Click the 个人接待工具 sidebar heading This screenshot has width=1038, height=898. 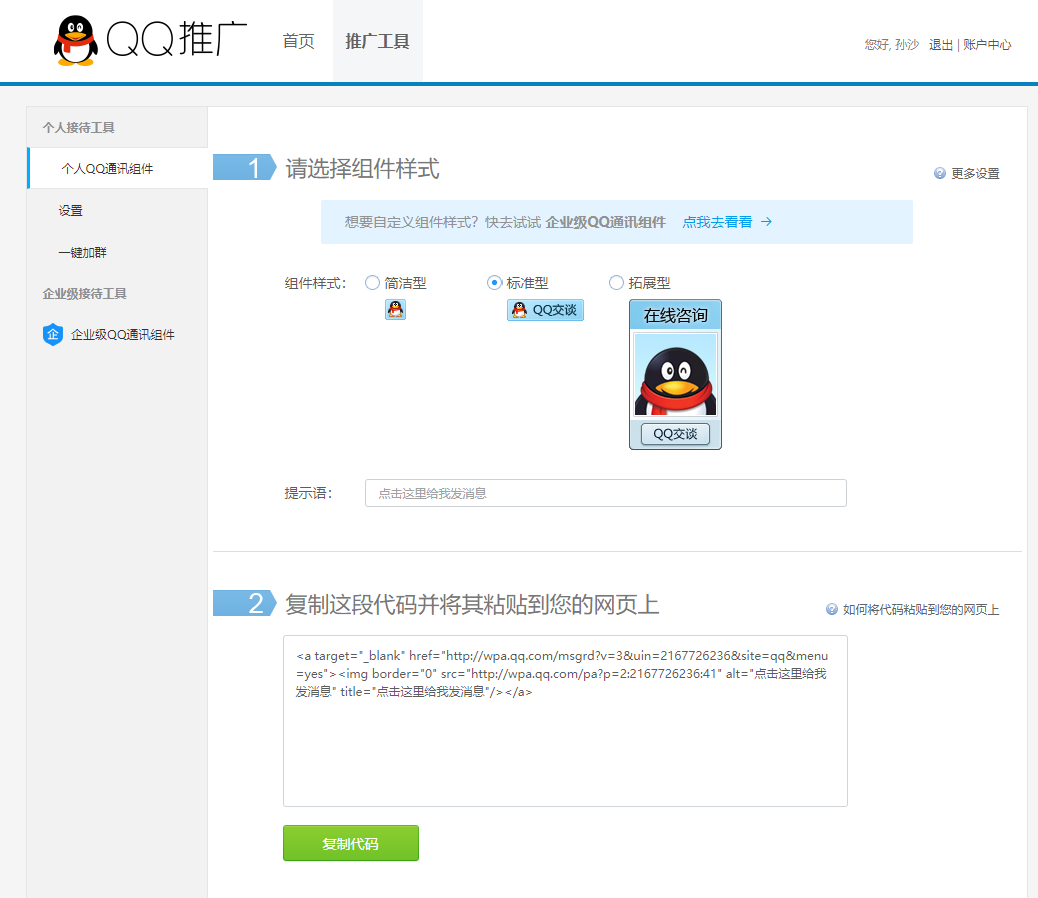click(x=79, y=127)
